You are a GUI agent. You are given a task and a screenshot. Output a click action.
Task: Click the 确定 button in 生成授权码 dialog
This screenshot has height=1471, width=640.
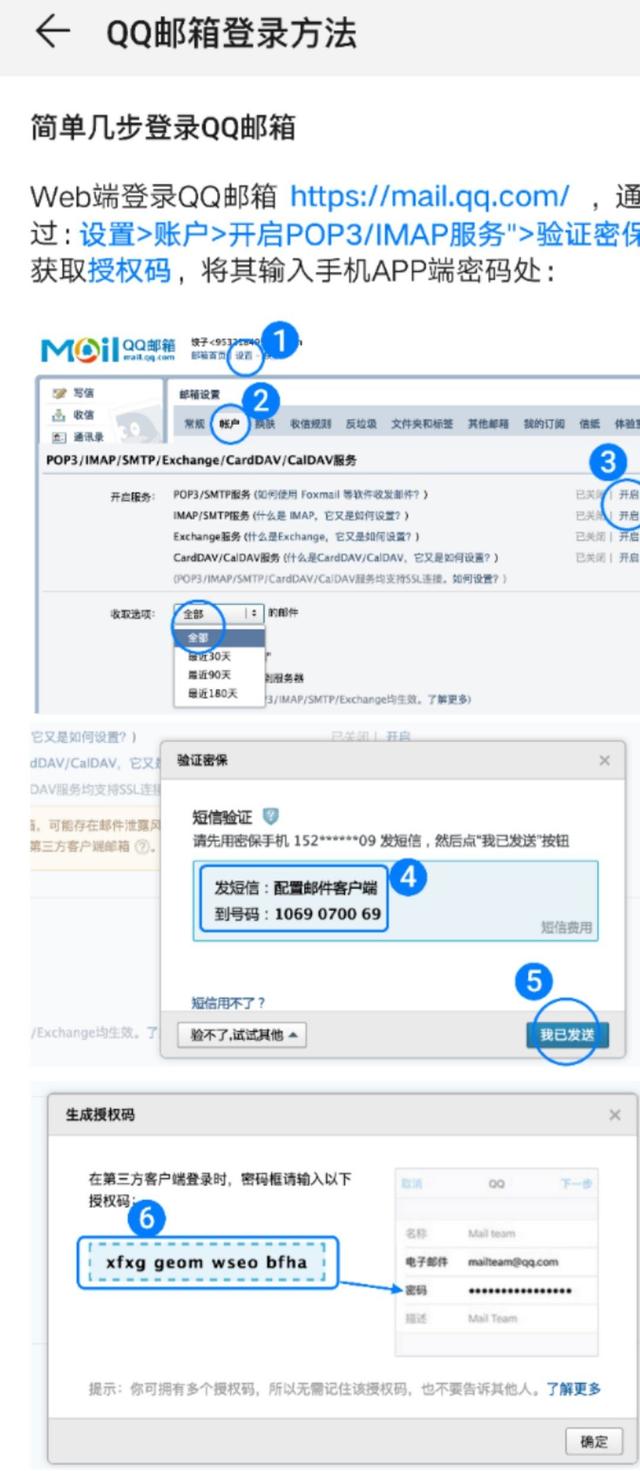[x=594, y=1441]
